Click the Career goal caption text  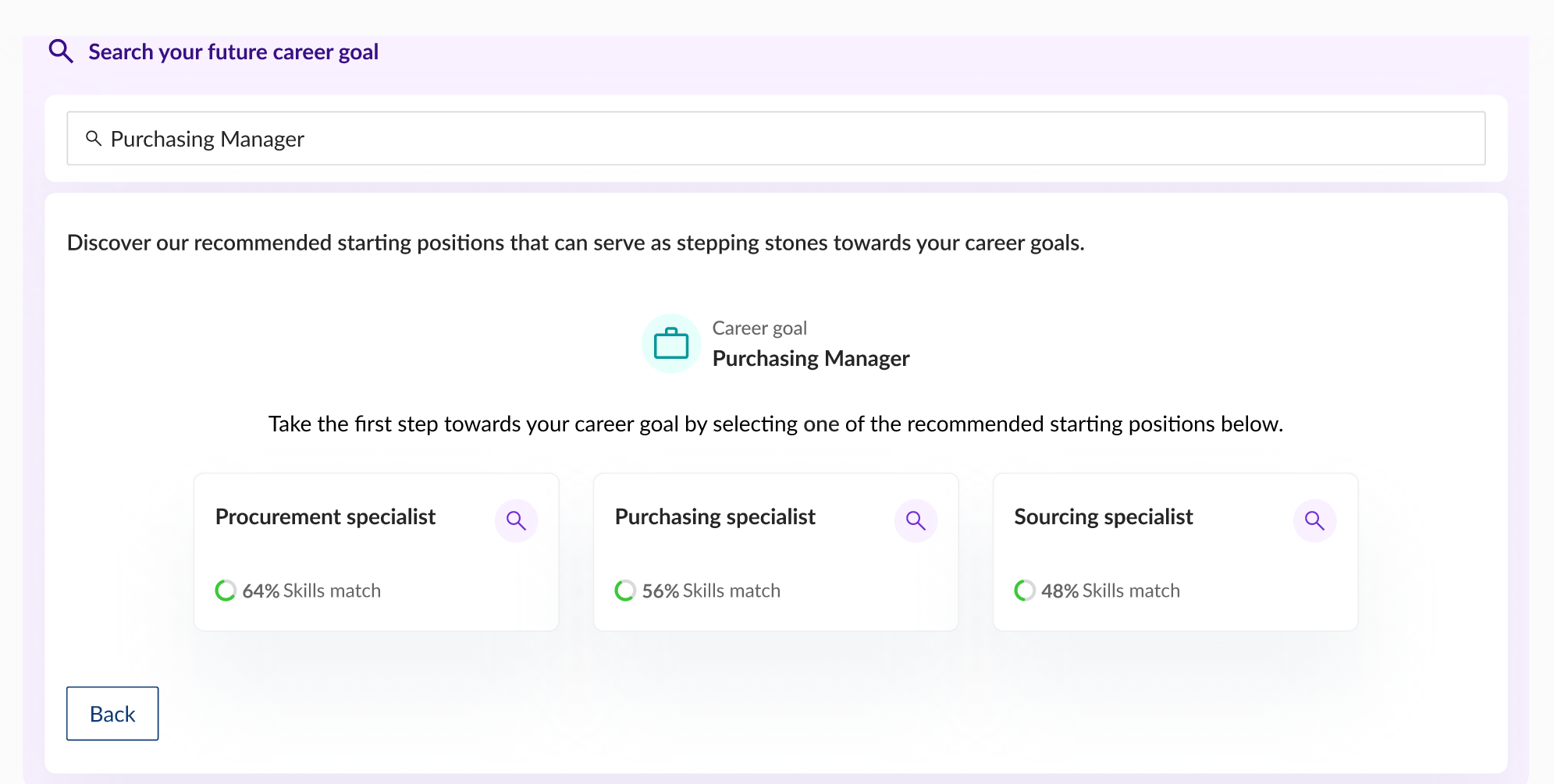[759, 328]
